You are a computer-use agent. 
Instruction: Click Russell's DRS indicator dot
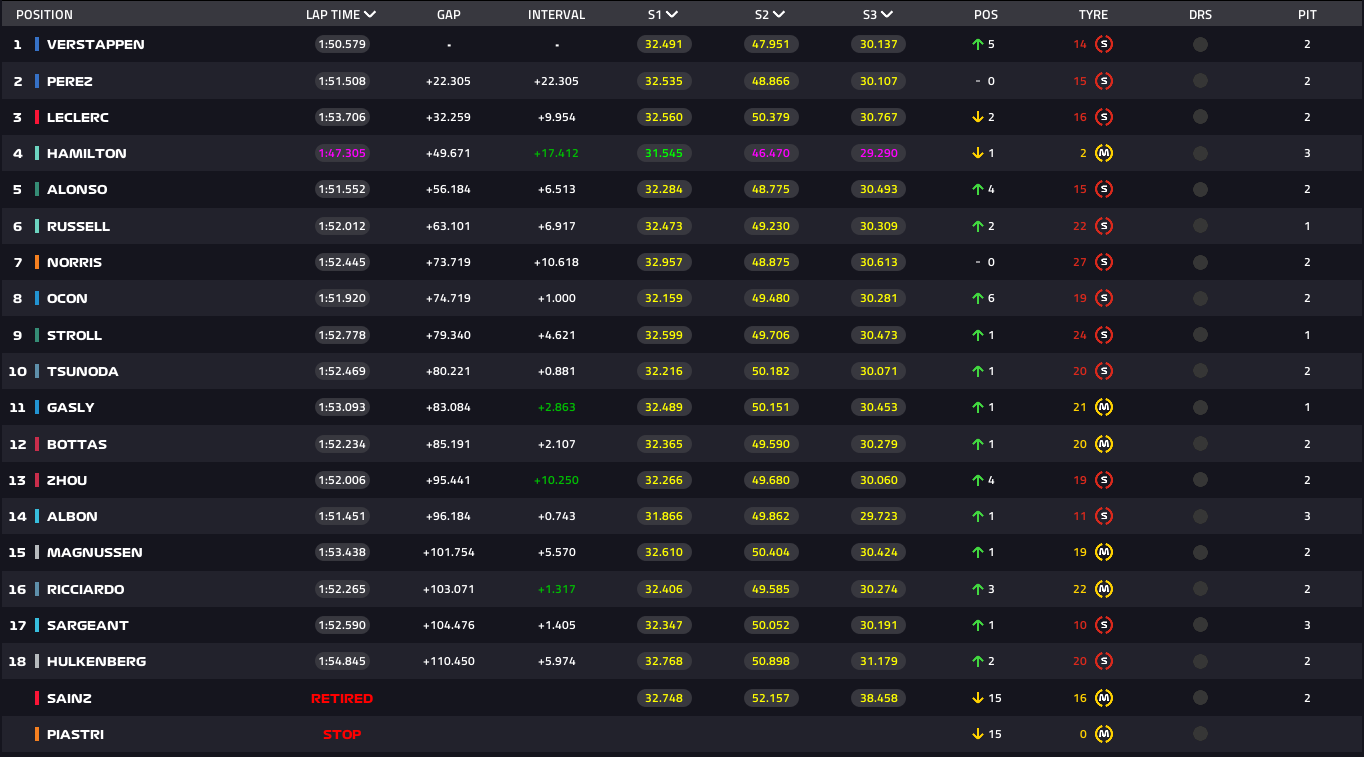pos(1200,226)
